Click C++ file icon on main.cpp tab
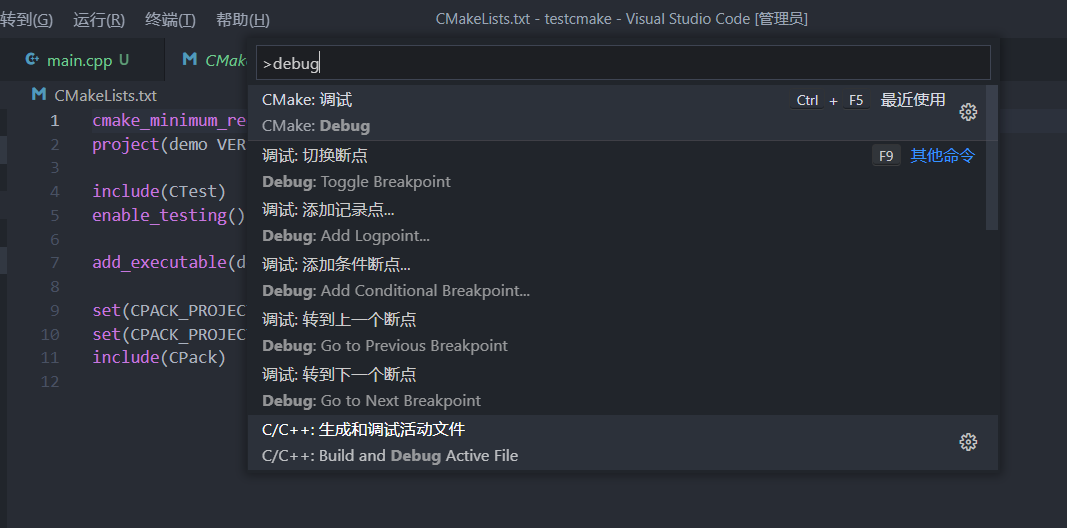This screenshot has width=1067, height=528. point(31,60)
